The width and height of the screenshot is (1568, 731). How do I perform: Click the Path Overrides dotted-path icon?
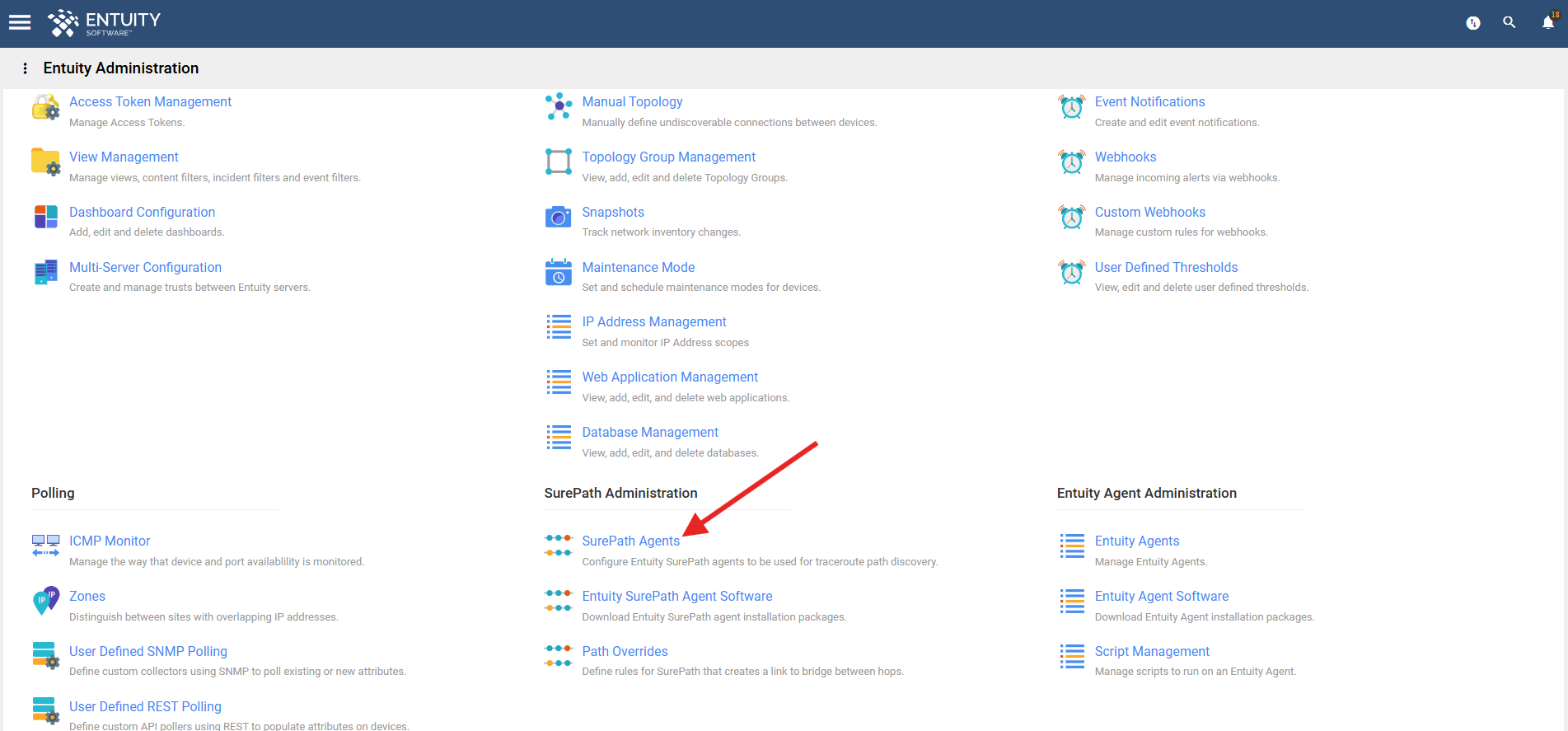coord(559,656)
